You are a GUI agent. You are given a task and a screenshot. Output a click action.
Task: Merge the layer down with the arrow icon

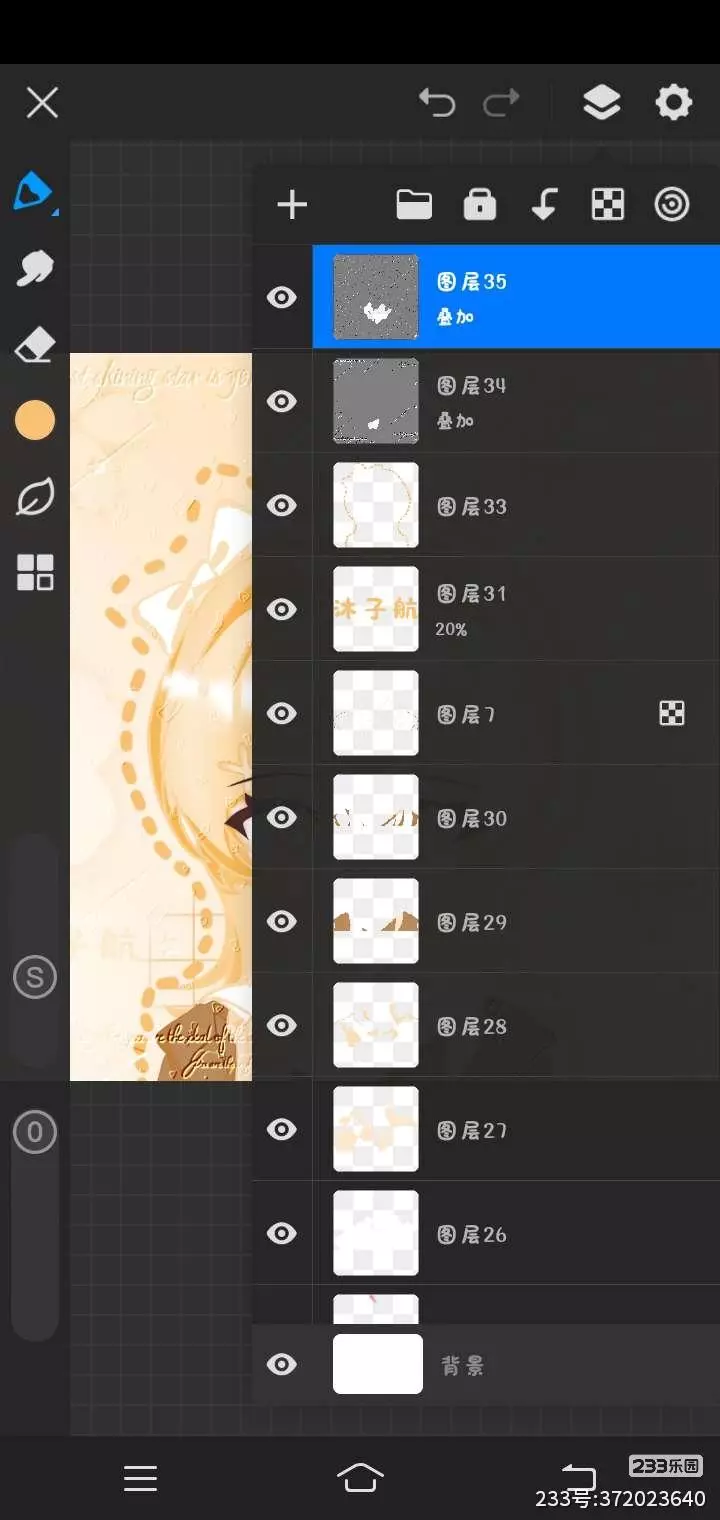(544, 205)
